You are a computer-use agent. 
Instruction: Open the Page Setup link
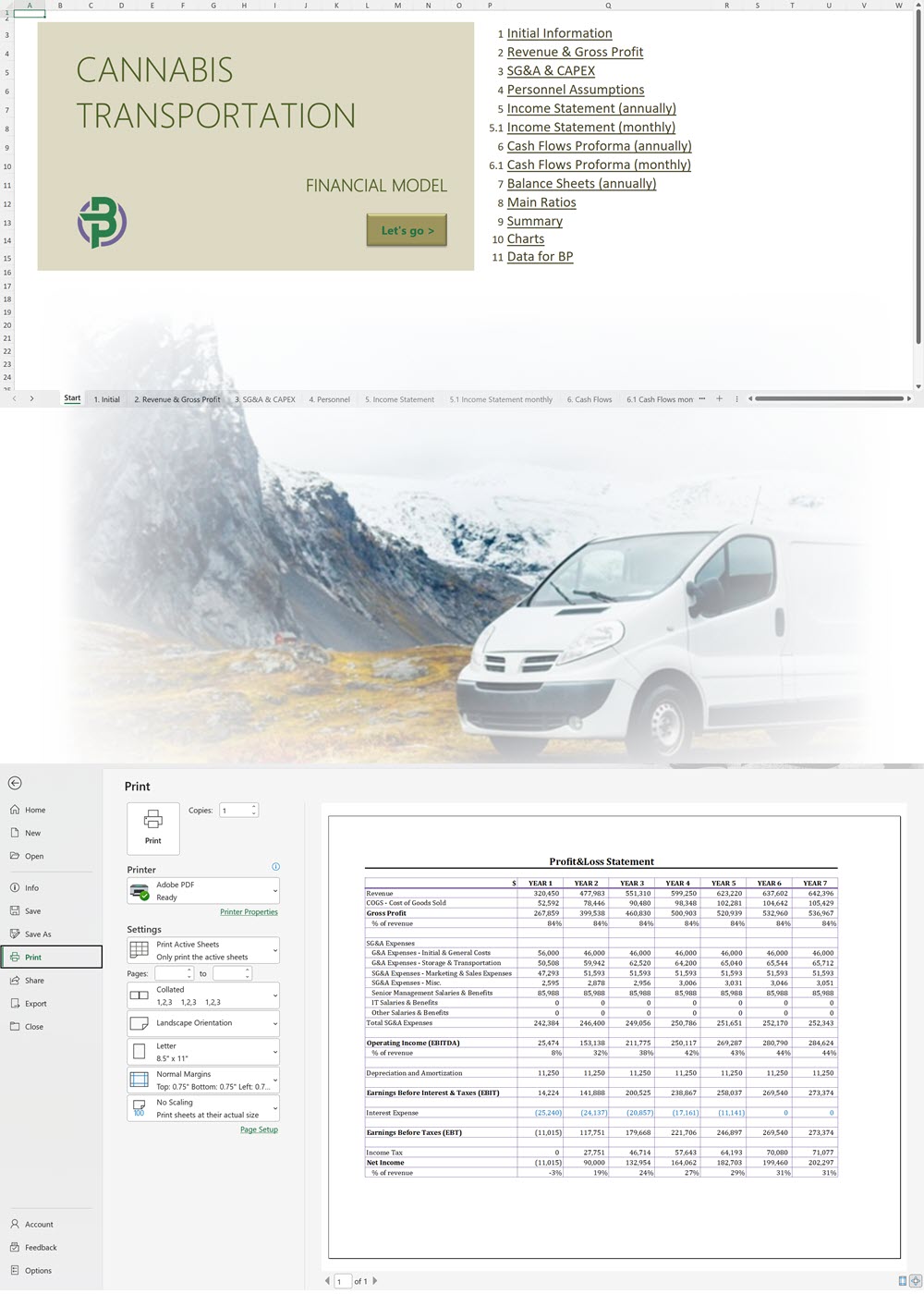[259, 1129]
